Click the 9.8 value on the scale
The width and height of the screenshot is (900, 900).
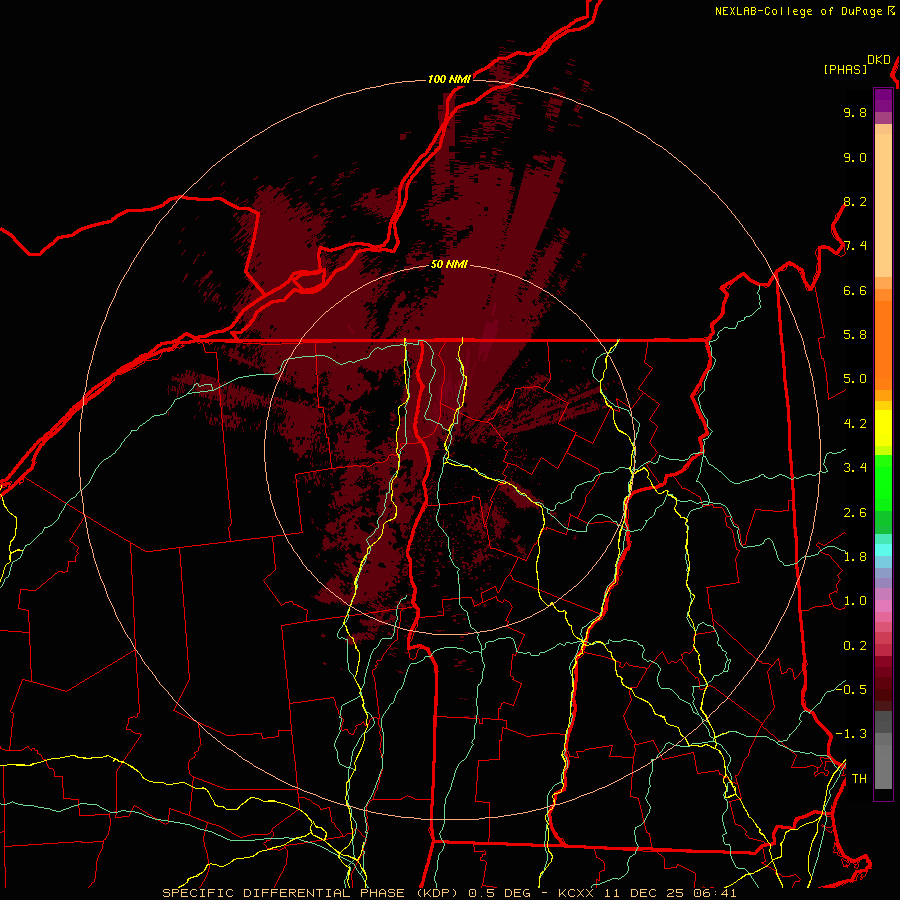point(855,112)
